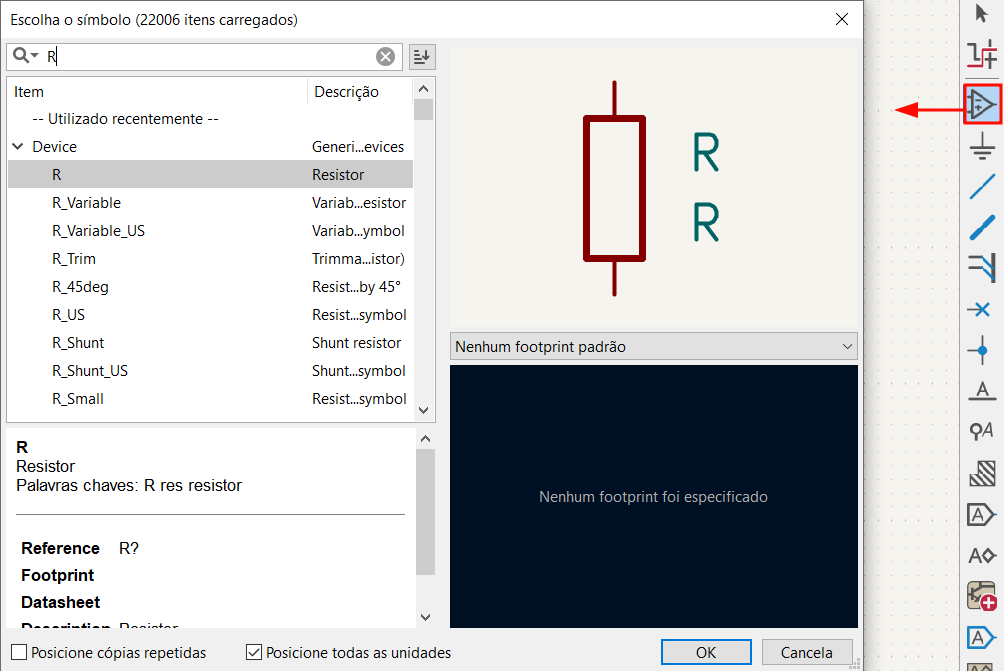Open the 'Nenhum footprint padrão' dropdown
The height and width of the screenshot is (671, 1004).
[654, 346]
